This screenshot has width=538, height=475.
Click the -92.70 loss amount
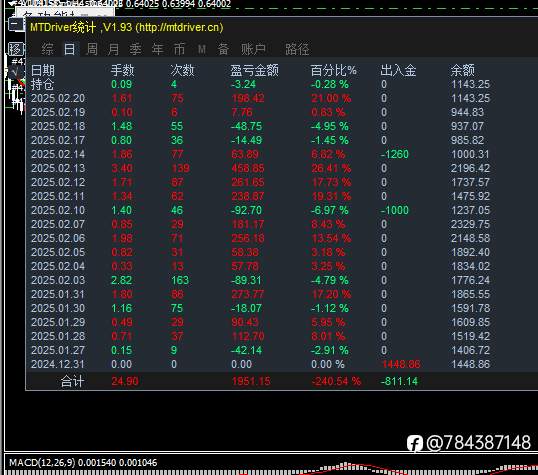[246, 210]
